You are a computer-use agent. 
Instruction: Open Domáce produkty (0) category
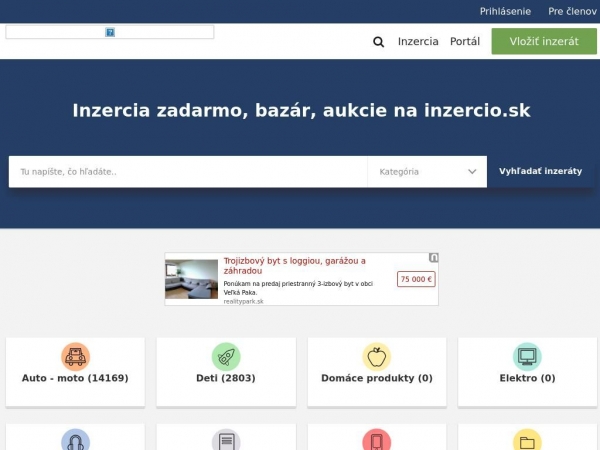click(x=377, y=378)
